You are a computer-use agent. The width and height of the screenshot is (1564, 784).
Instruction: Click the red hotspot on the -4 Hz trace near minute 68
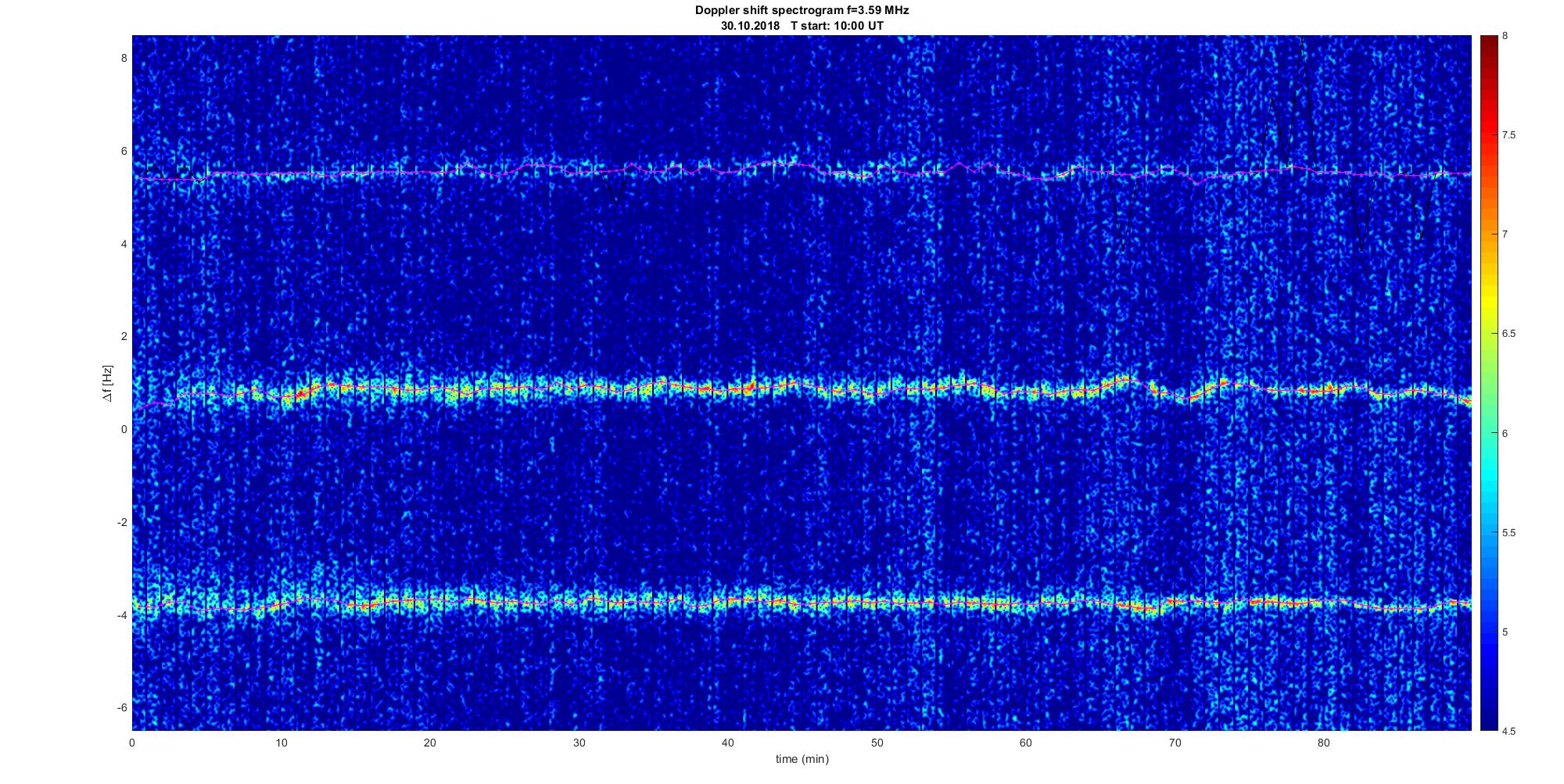pos(1150,609)
